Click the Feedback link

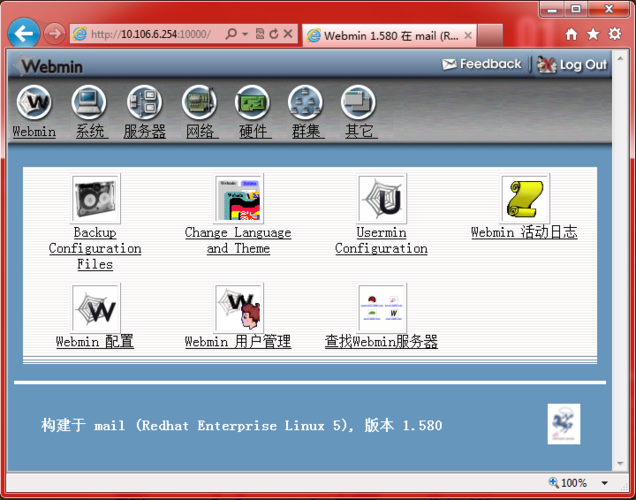[482, 64]
